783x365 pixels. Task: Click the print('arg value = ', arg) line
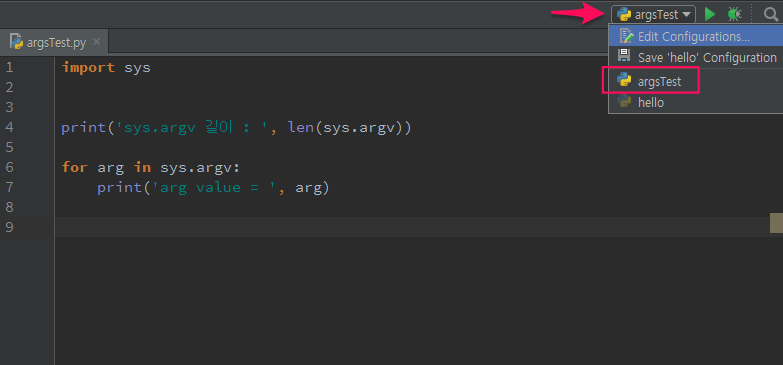(213, 188)
